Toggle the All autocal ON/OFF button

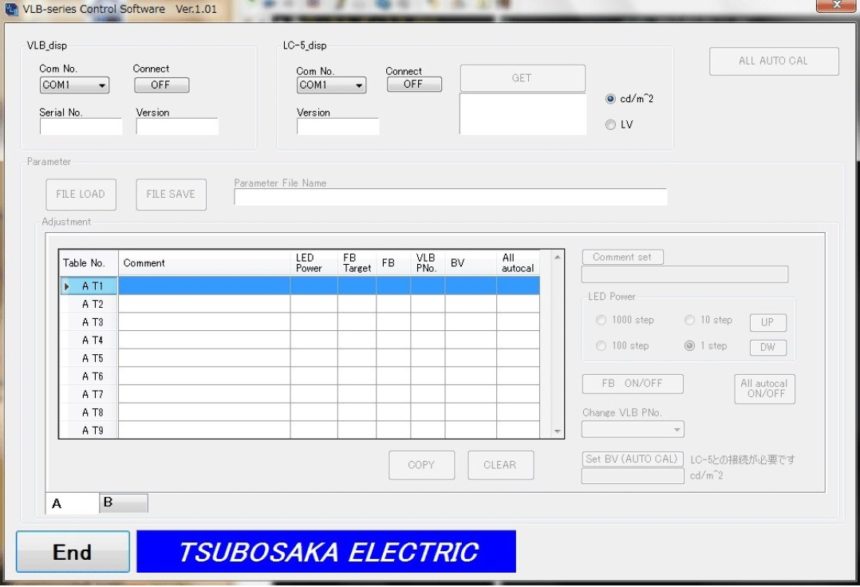[765, 388]
